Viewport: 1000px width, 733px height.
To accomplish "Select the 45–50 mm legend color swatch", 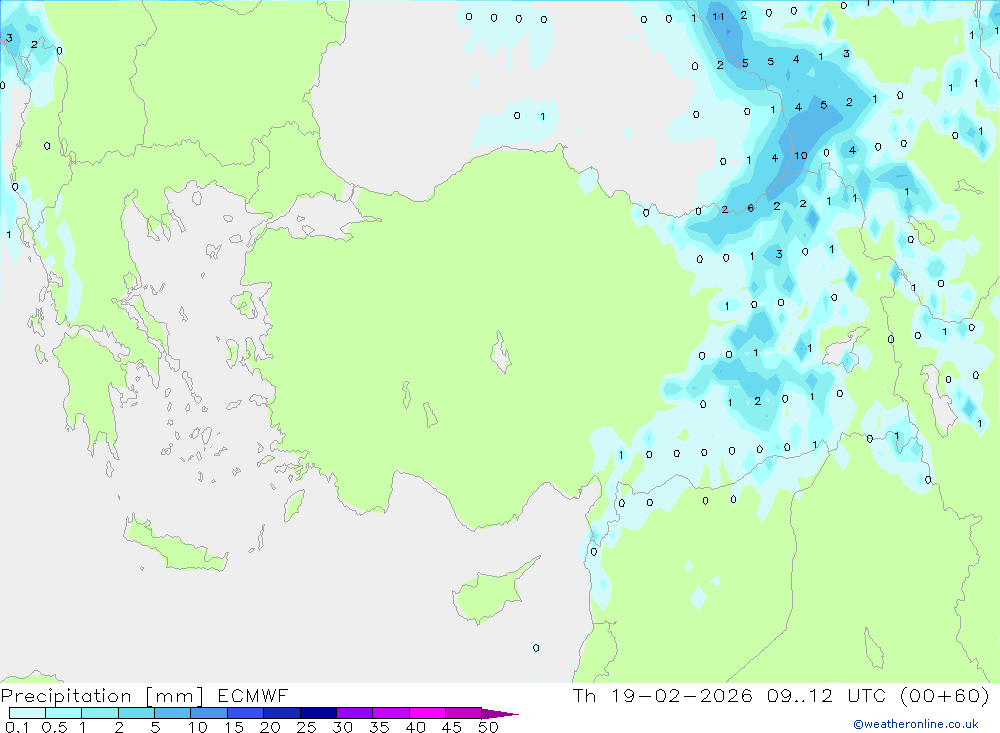I will pyautogui.click(x=464, y=713).
